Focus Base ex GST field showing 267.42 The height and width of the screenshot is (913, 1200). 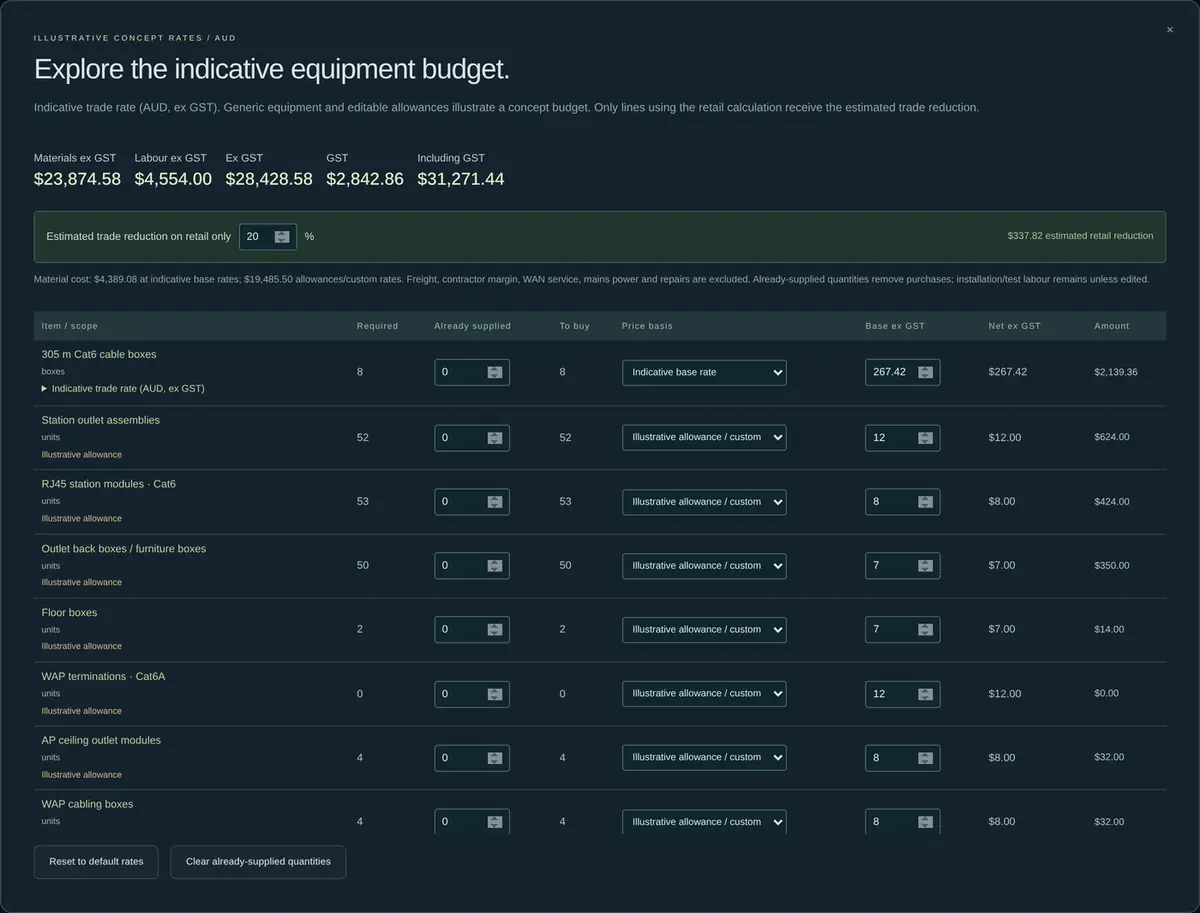tap(902, 372)
